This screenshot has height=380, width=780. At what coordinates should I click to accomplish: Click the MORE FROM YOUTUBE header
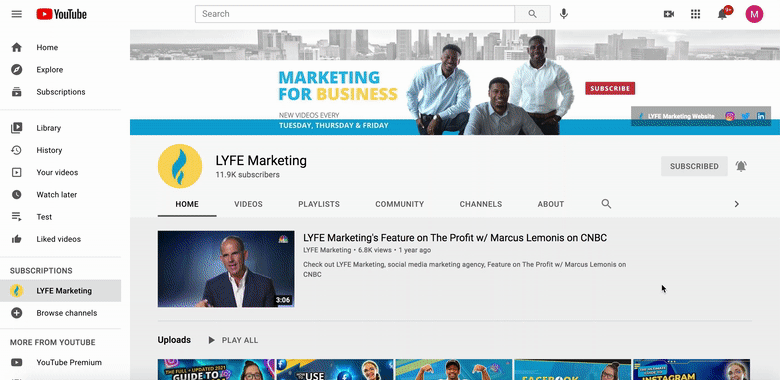click(53, 342)
